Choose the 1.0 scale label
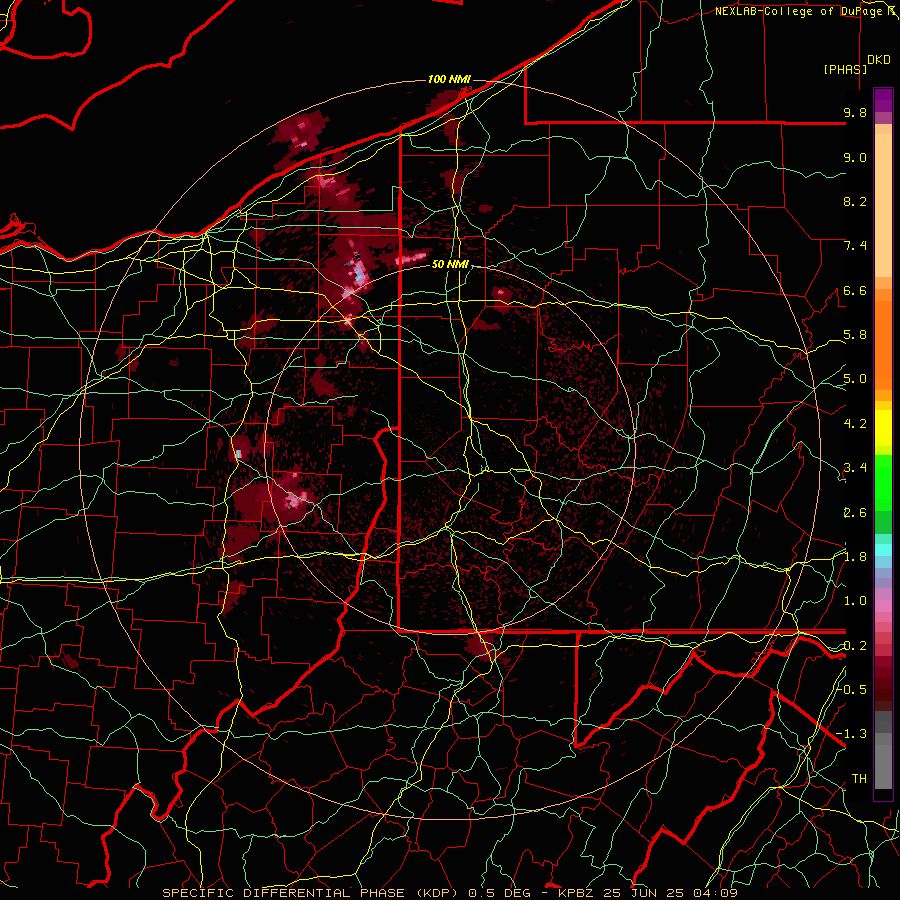Screen dimensions: 900x900 pyautogui.click(x=855, y=601)
